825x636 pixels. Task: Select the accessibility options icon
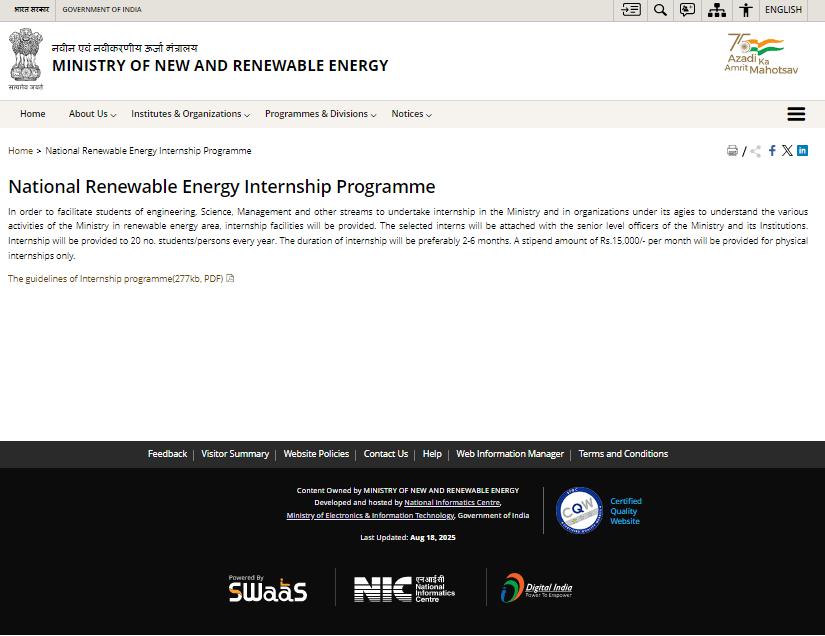coord(746,10)
